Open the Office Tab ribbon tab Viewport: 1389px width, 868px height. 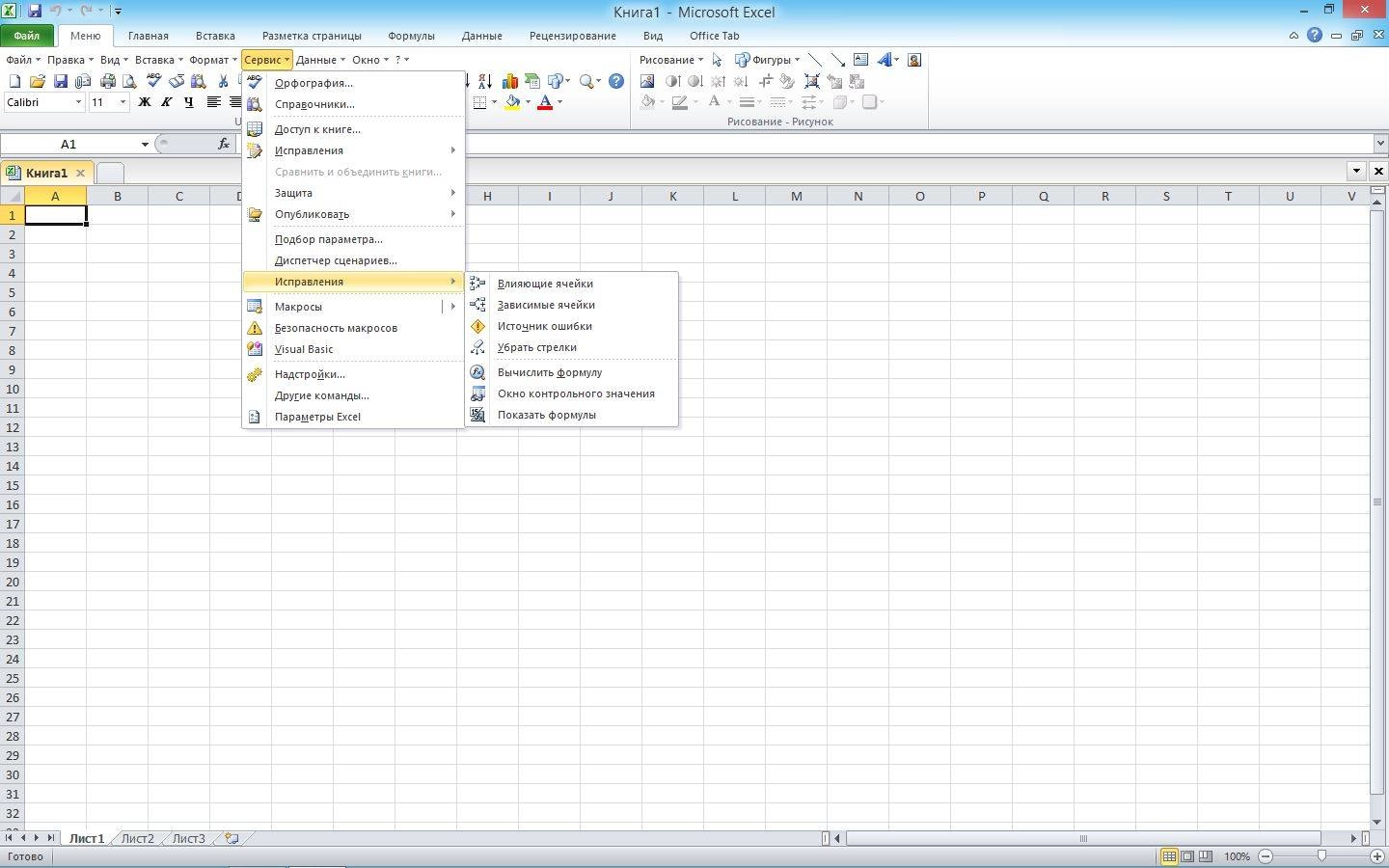[714, 36]
